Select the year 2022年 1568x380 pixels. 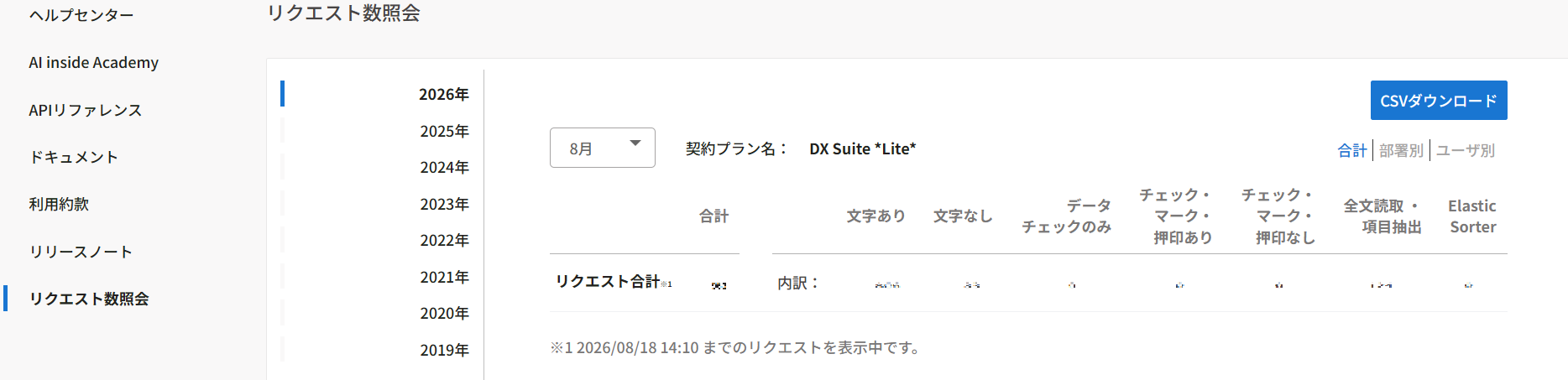coord(444,240)
